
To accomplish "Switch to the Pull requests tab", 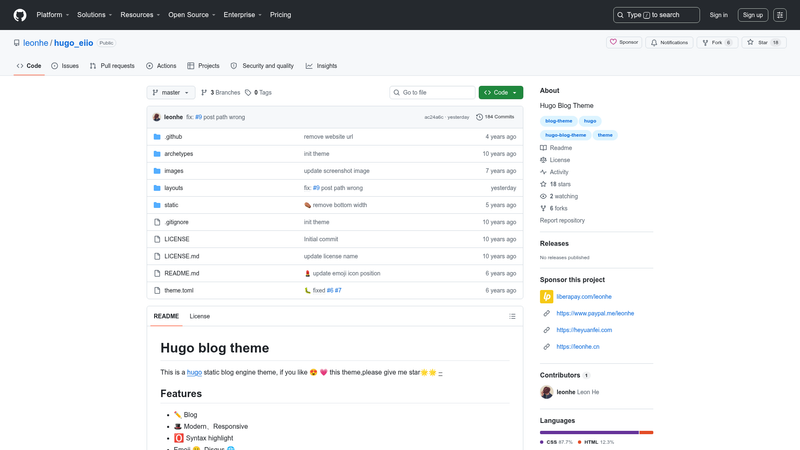I will point(112,66).
